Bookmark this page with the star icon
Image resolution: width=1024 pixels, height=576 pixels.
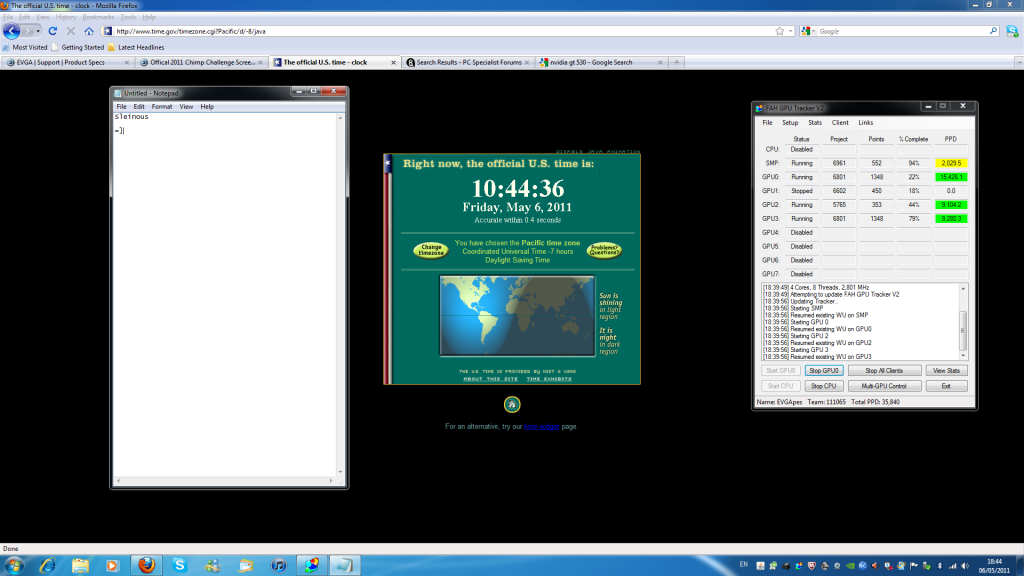click(779, 31)
